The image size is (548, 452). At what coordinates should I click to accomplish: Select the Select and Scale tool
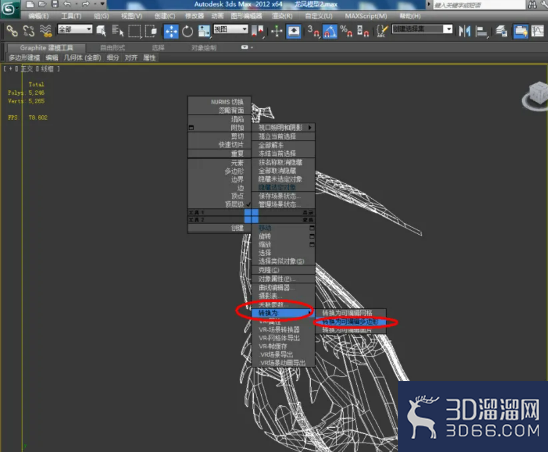(204, 31)
